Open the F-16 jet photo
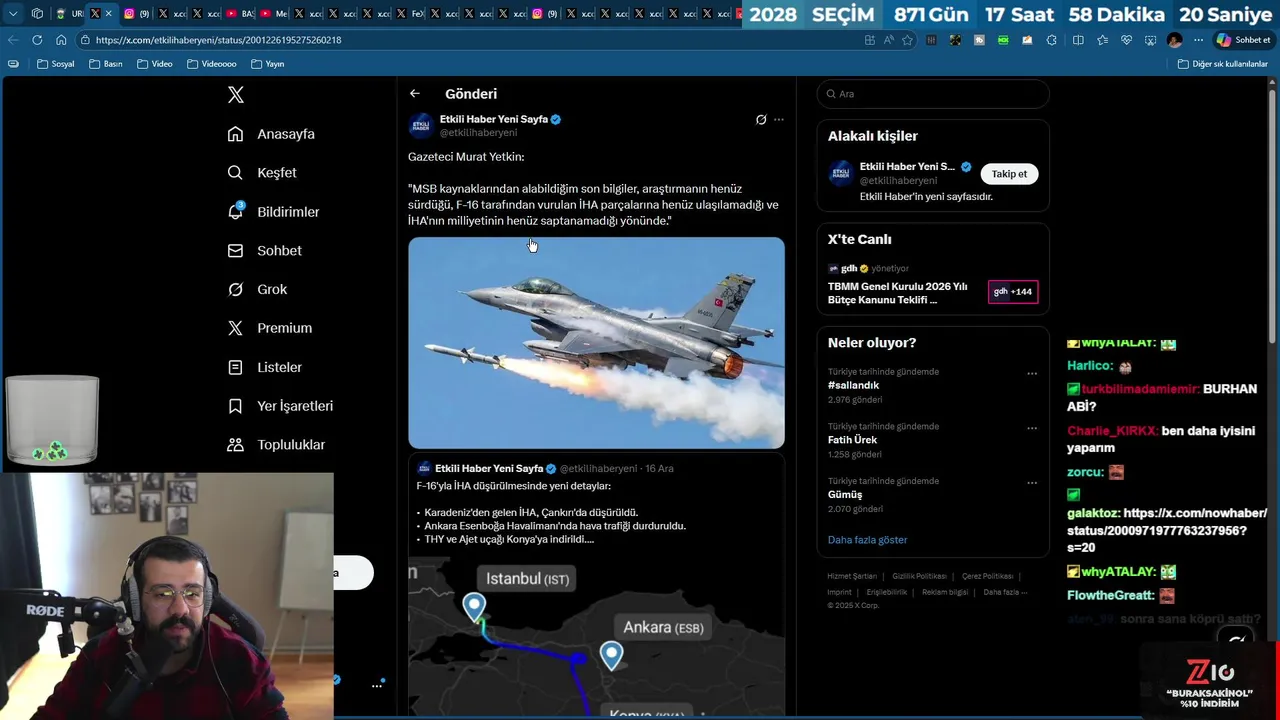Screen dimensions: 1280x720 coord(596,343)
